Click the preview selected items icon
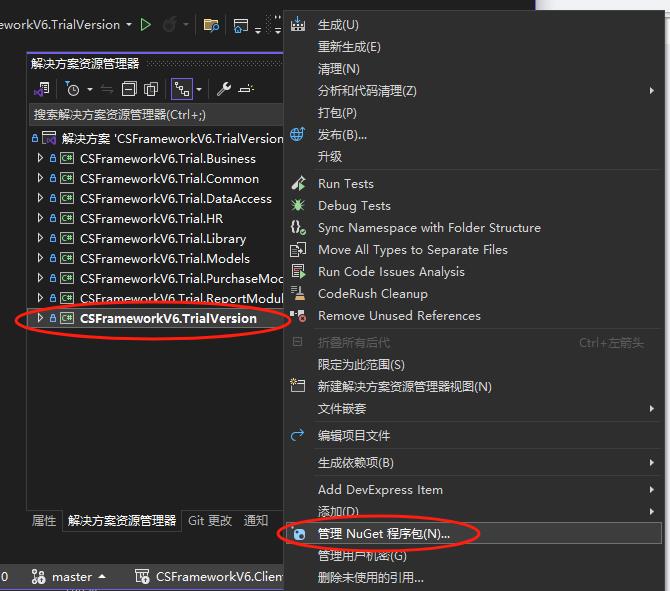This screenshot has width=670, height=591. point(246,89)
